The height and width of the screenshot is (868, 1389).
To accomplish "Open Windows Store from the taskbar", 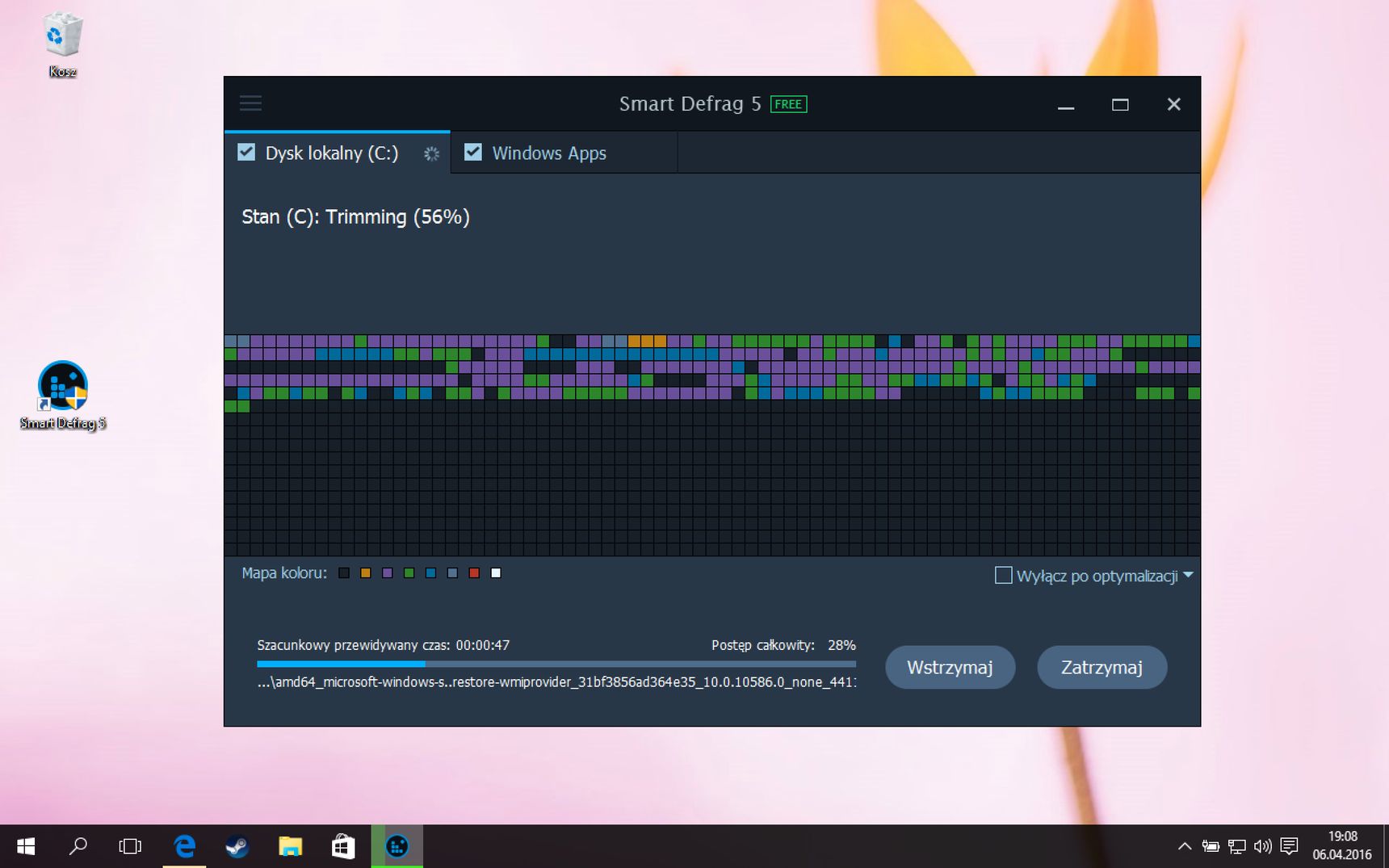I will (x=343, y=846).
